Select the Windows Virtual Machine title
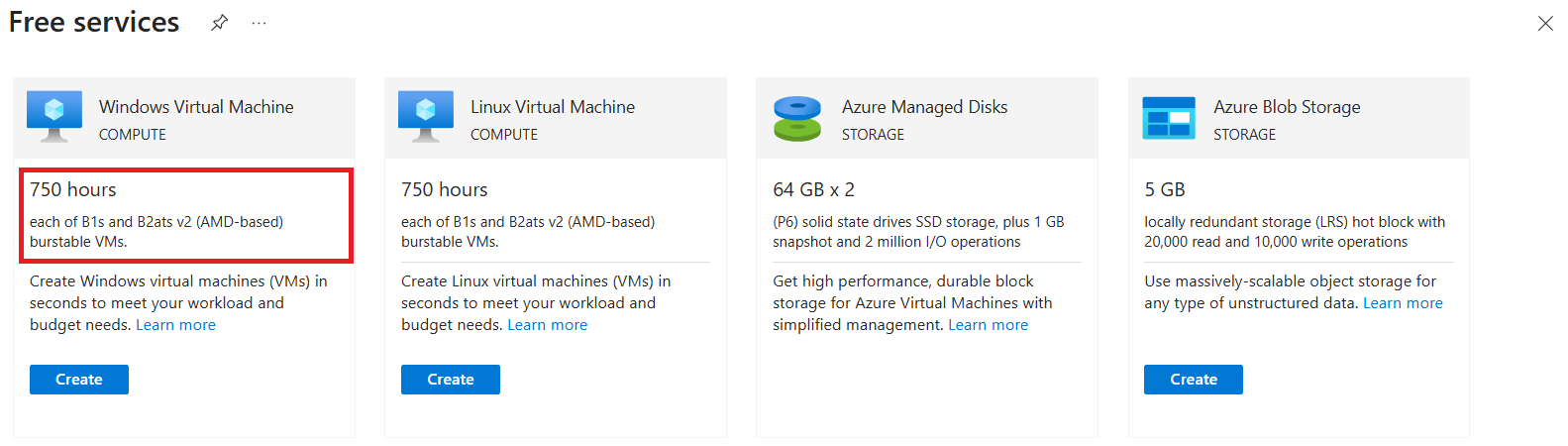The width and height of the screenshot is (1568, 446). click(196, 107)
